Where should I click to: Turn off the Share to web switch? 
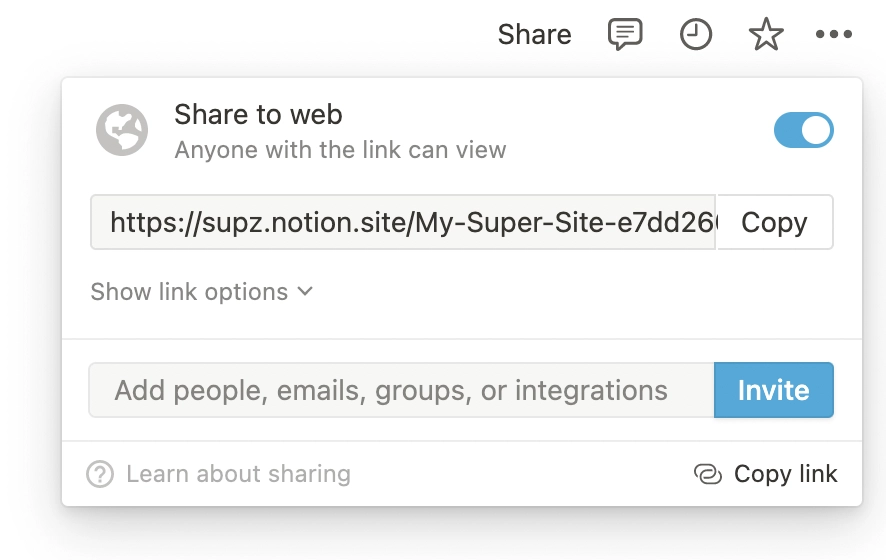click(x=804, y=130)
